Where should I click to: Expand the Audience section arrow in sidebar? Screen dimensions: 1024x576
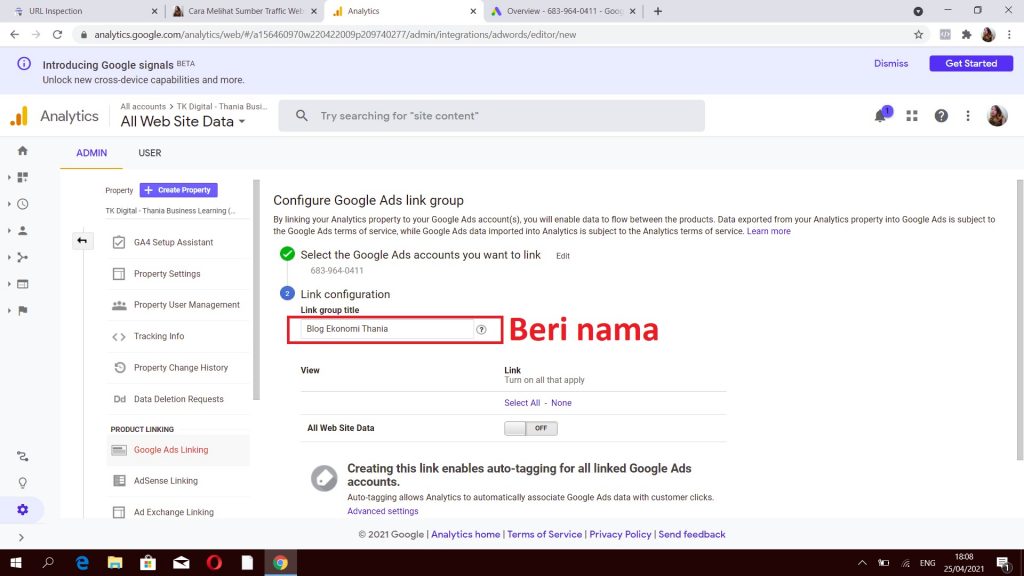click(x=9, y=231)
